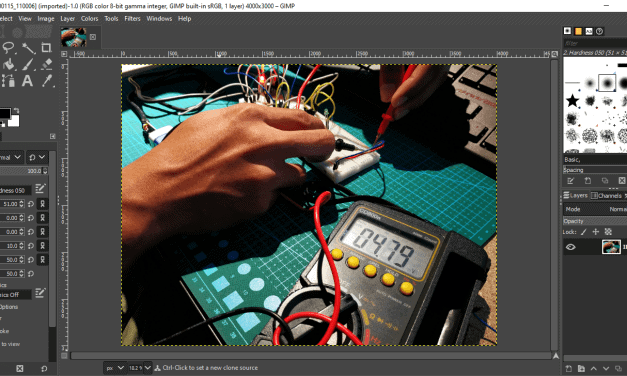Toggle link for the first 50.0 field
Viewport: 627px width, 376px height.
point(42,260)
